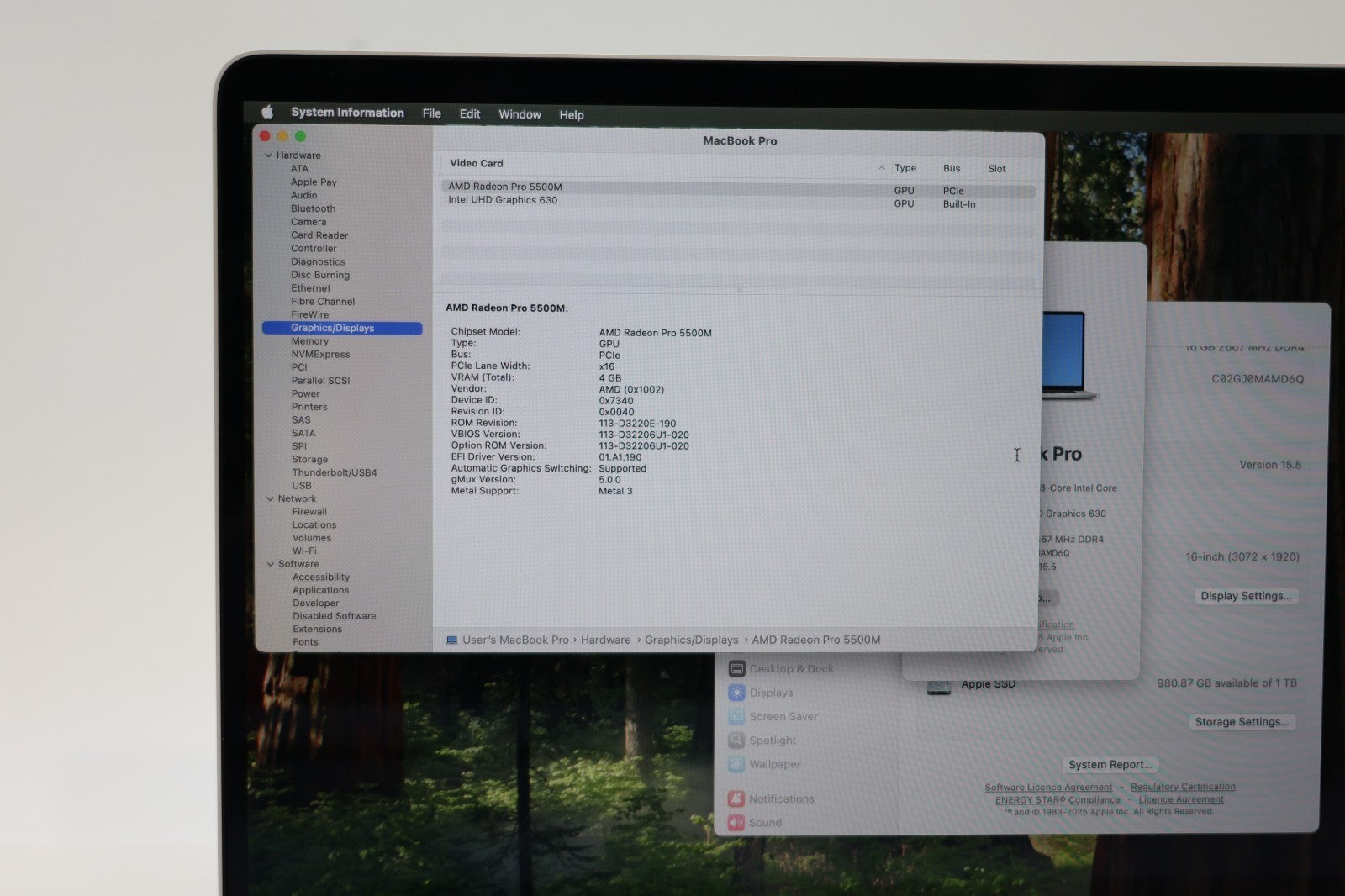Select SATA in the sidebar
Image resolution: width=1345 pixels, height=896 pixels.
tap(303, 433)
